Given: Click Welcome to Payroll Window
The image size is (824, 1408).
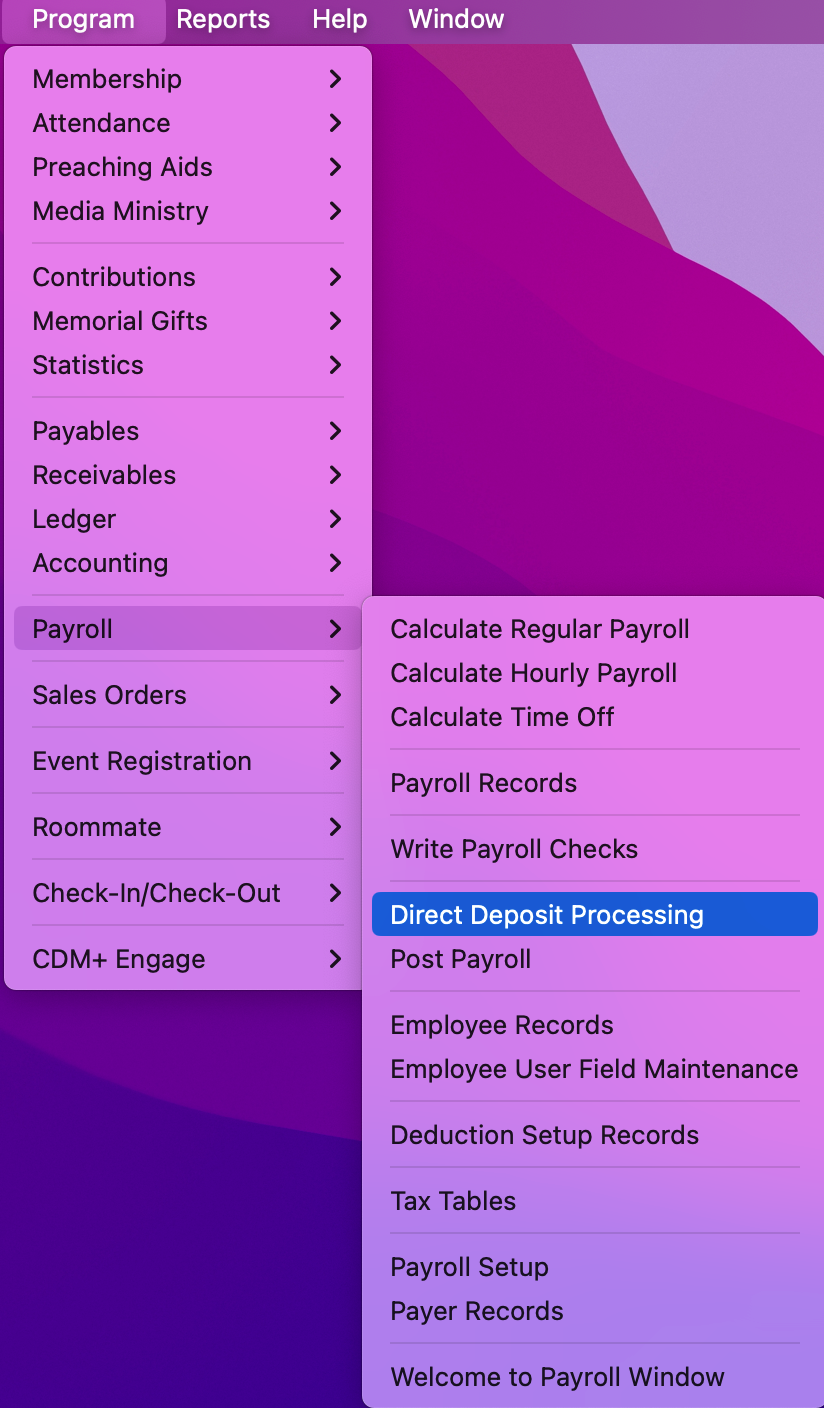Looking at the screenshot, I should tap(557, 1377).
